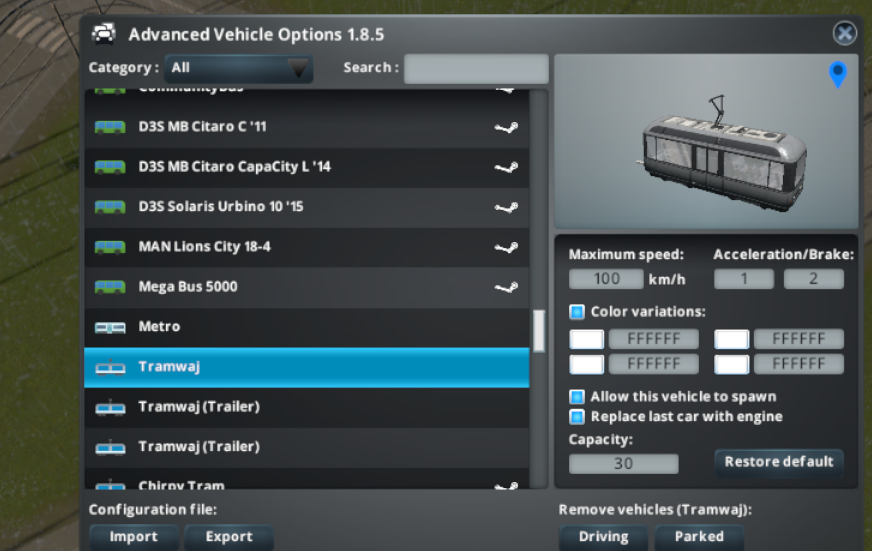The height and width of the screenshot is (551, 872).
Task: Click the green bus icon of D3S MB Citaro C '11
Action: point(110,127)
